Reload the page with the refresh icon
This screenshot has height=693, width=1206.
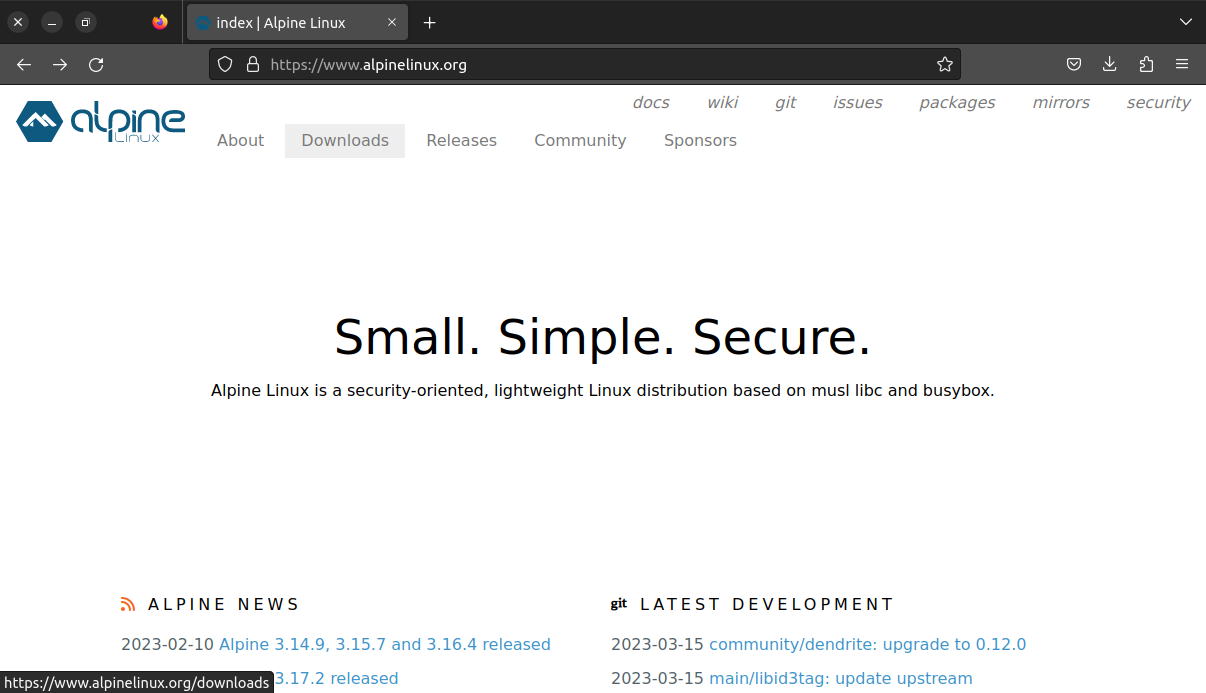click(x=96, y=65)
